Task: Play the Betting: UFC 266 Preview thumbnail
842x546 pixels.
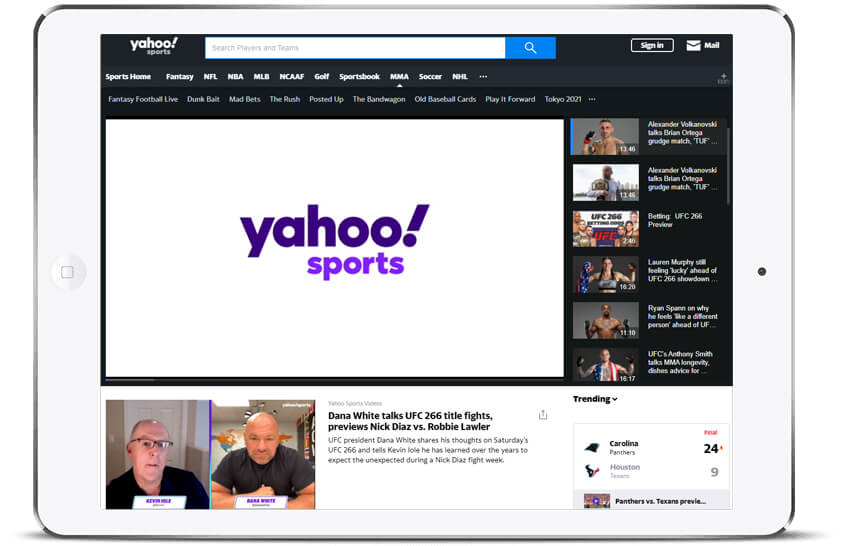Action: [x=605, y=229]
